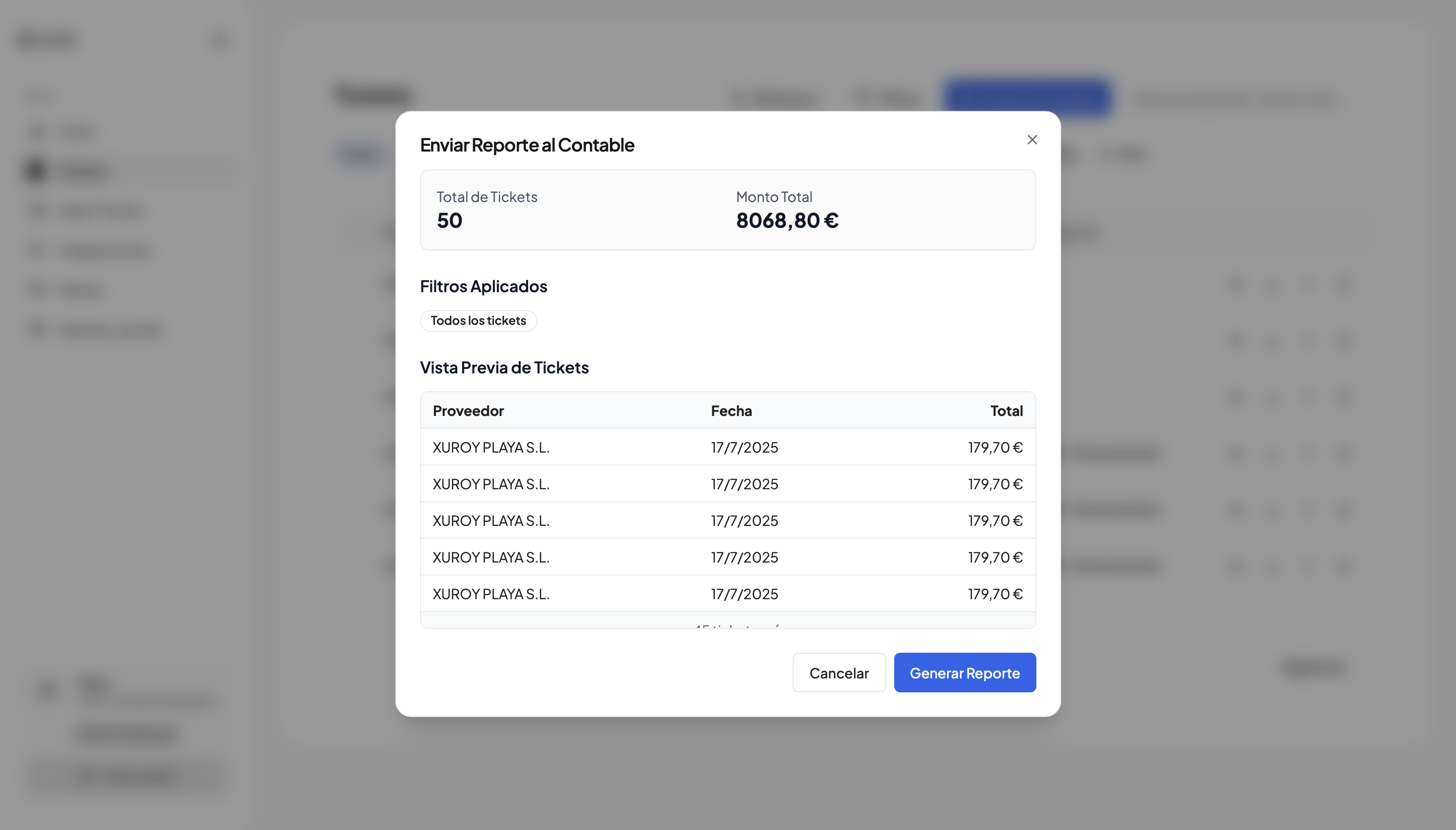
Task: Click the Vista Previa de Tickets heading
Action: (504, 367)
